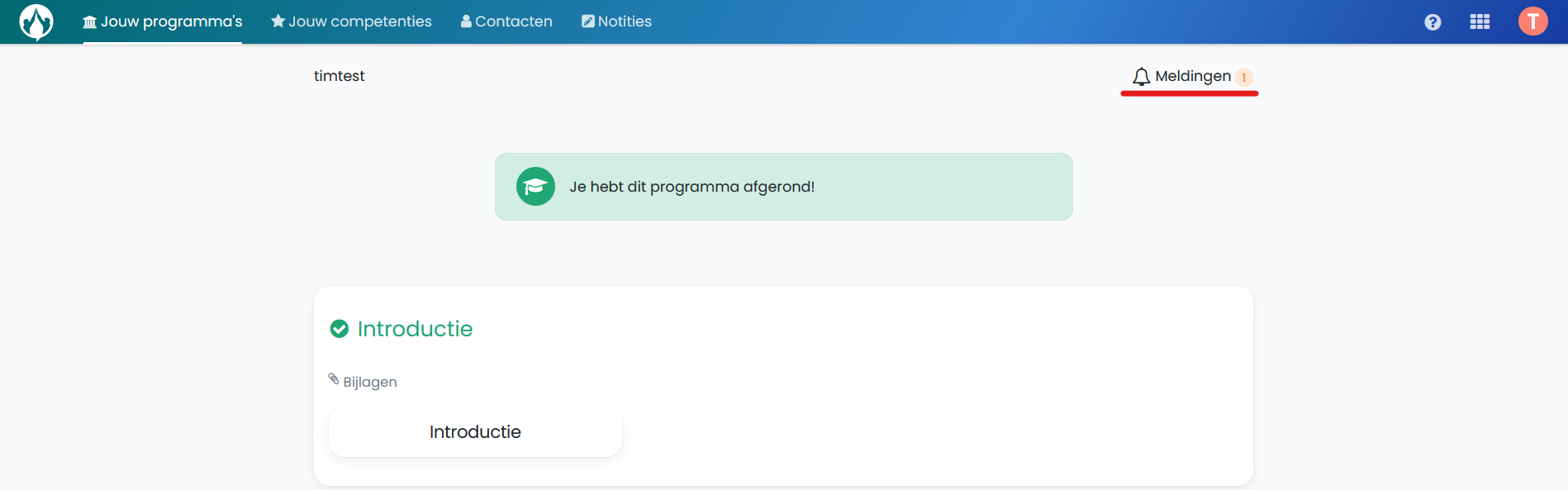Open the user avatar T menu

coord(1533,21)
